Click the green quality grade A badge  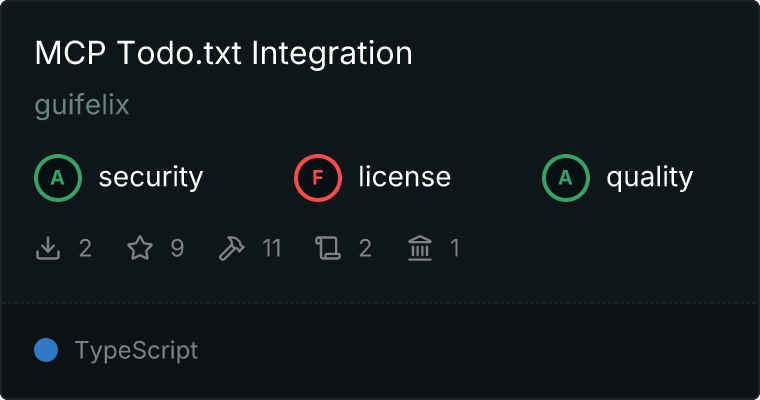(566, 178)
